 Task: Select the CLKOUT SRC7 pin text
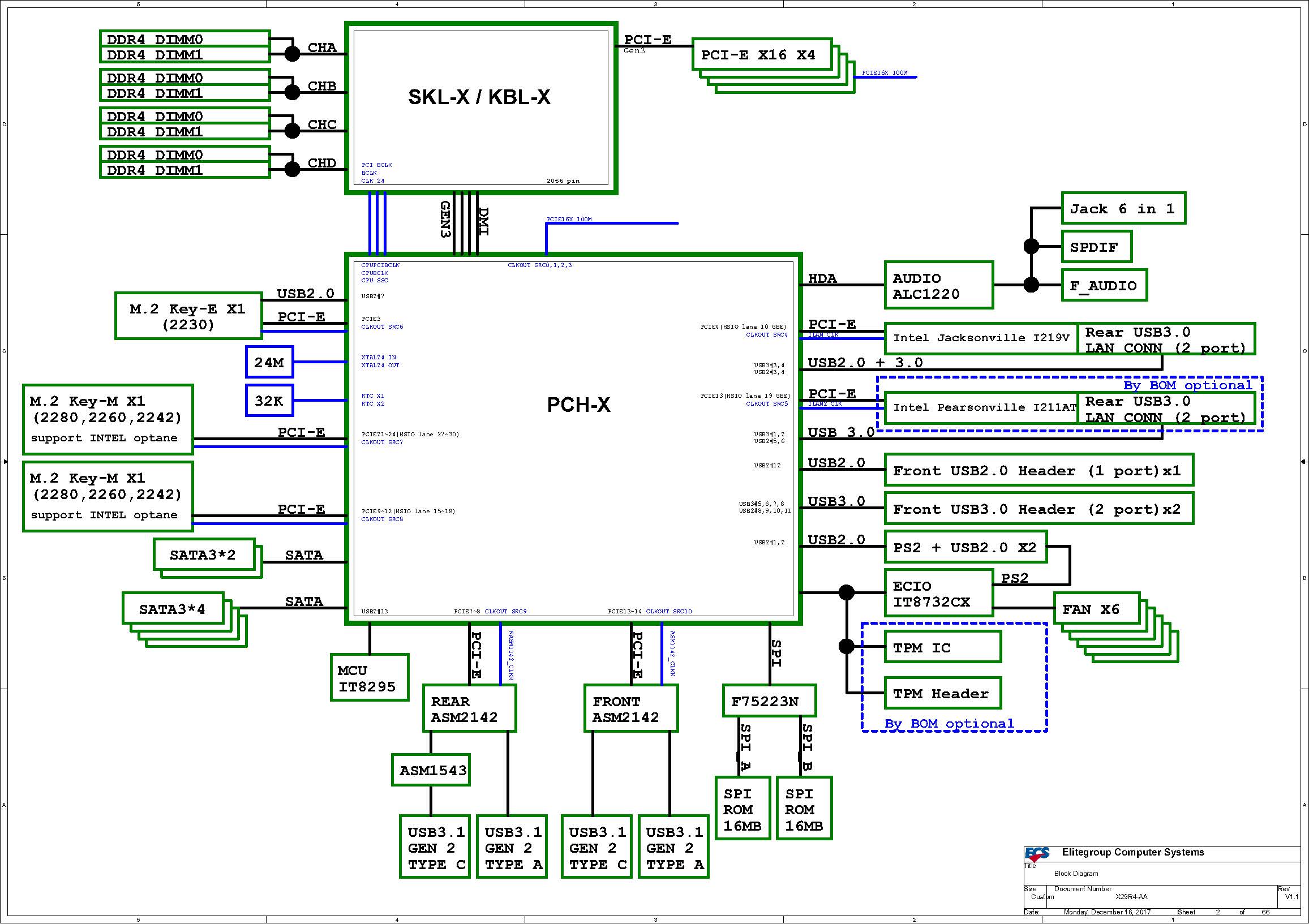(382, 442)
